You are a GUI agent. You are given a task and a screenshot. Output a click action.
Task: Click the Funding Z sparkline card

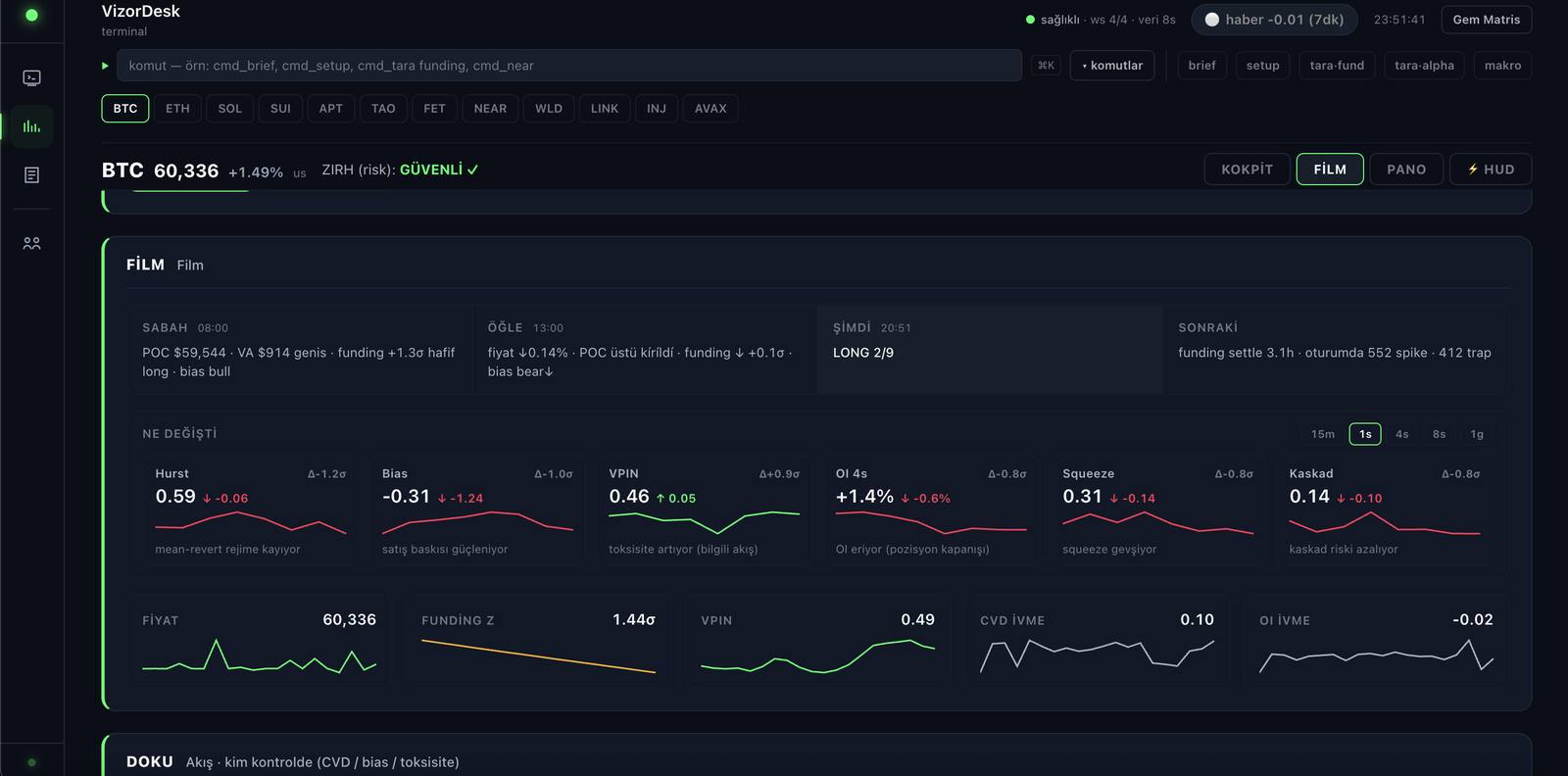point(538,641)
